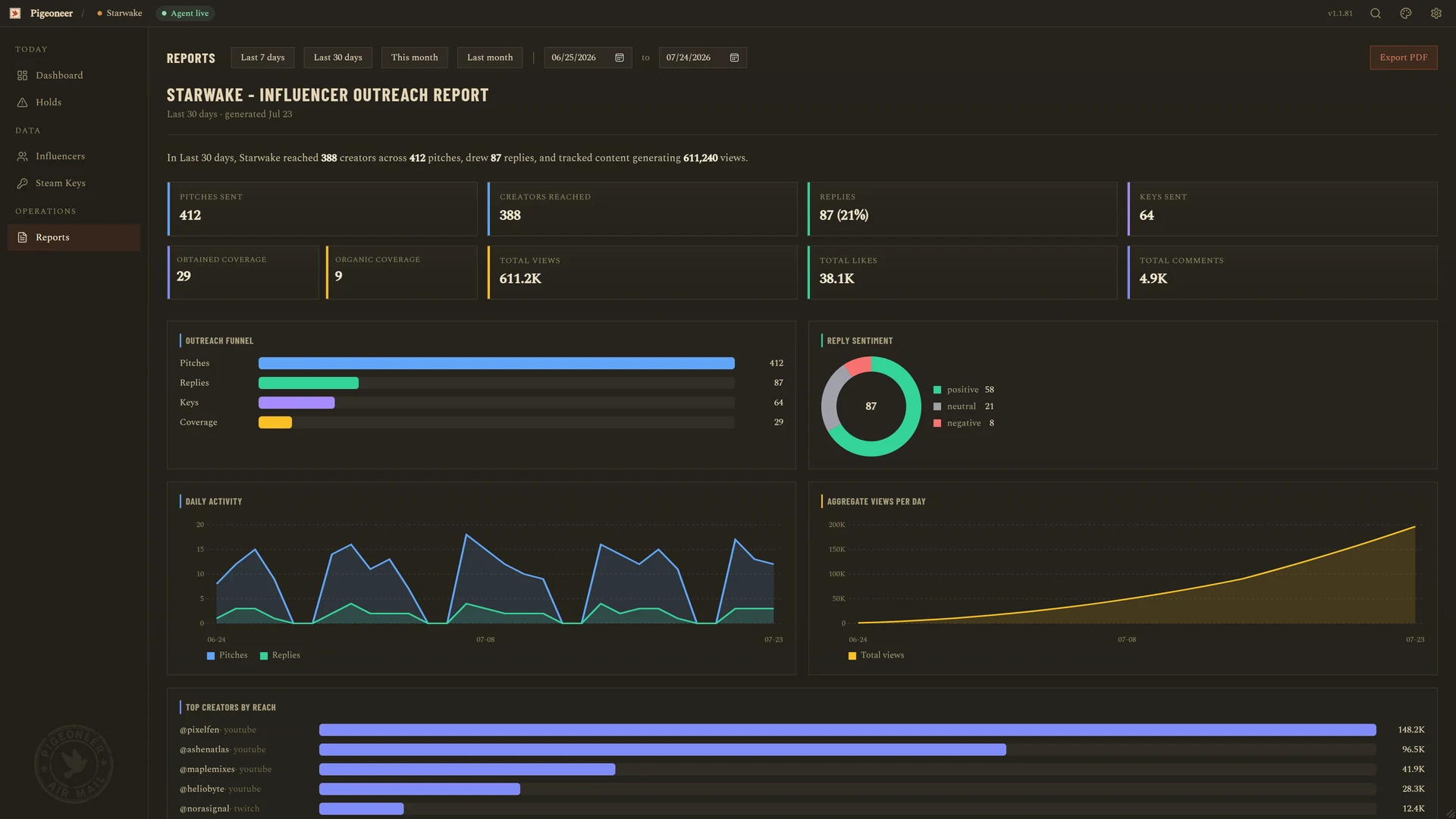
Task: Click the Dashboard grid icon
Action: click(23, 76)
